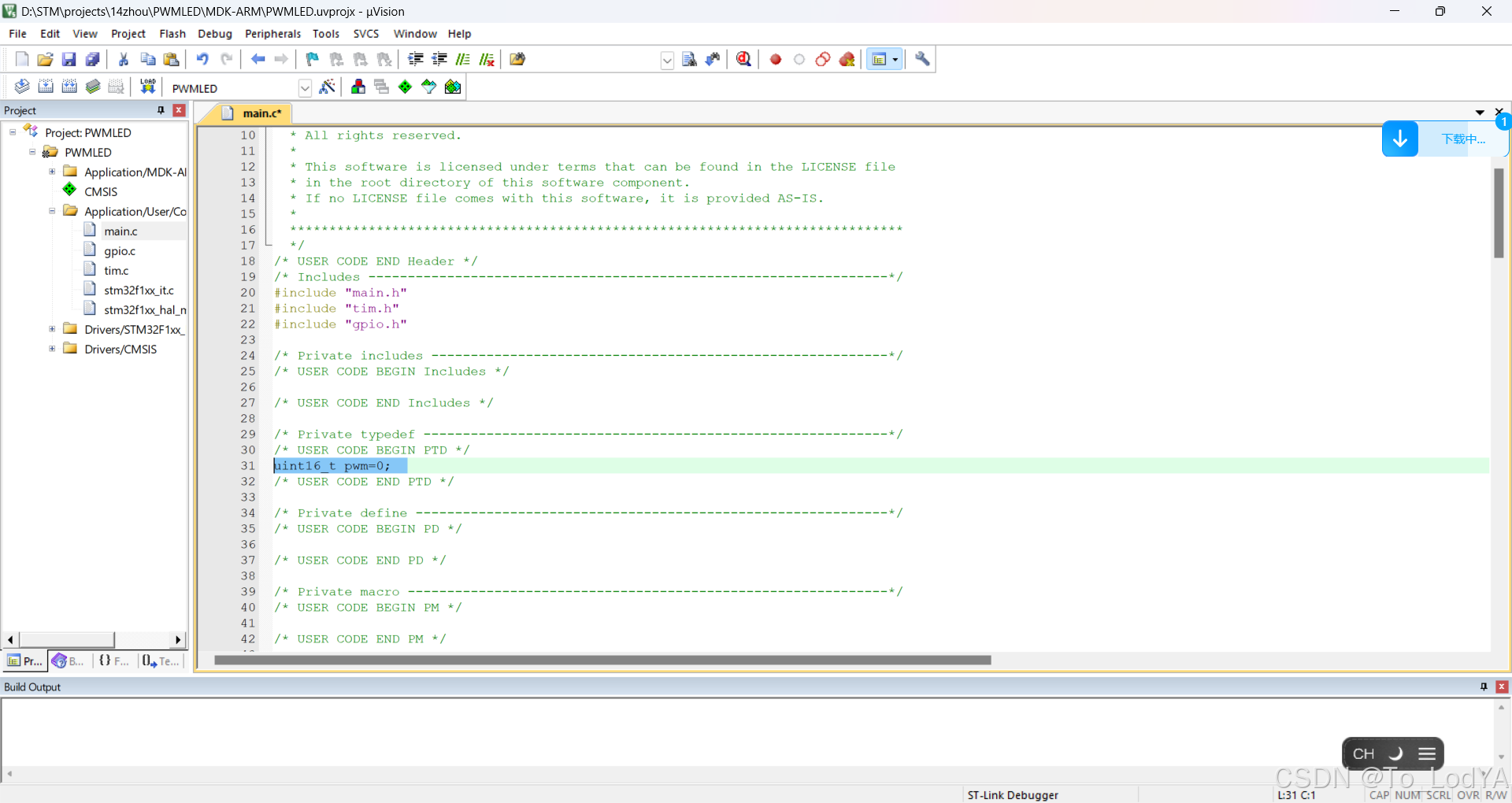1512x803 pixels.
Task: Switch to the Functions tab in the Project panel
Action: [x=114, y=661]
